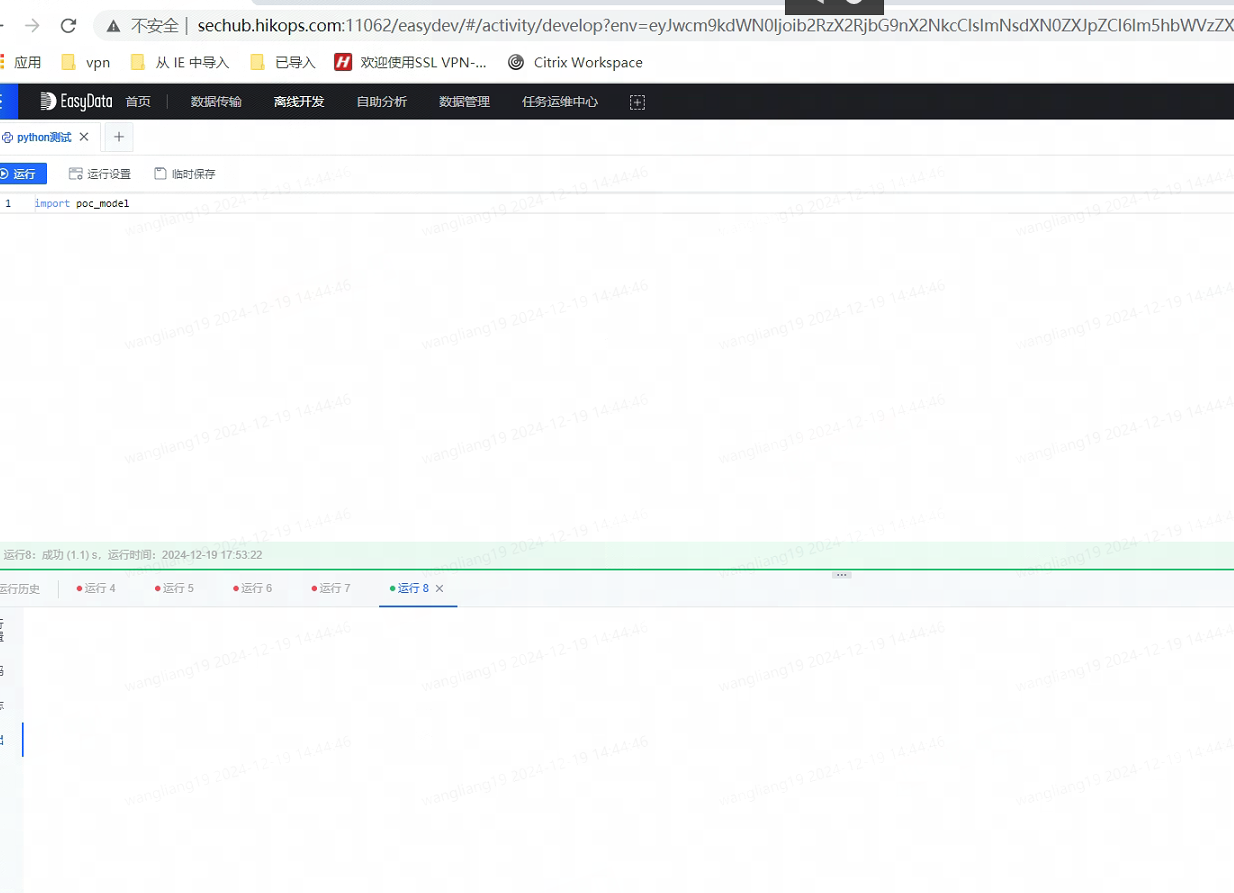
Task: Click 临时保存 to save temporarily
Action: pos(185,174)
